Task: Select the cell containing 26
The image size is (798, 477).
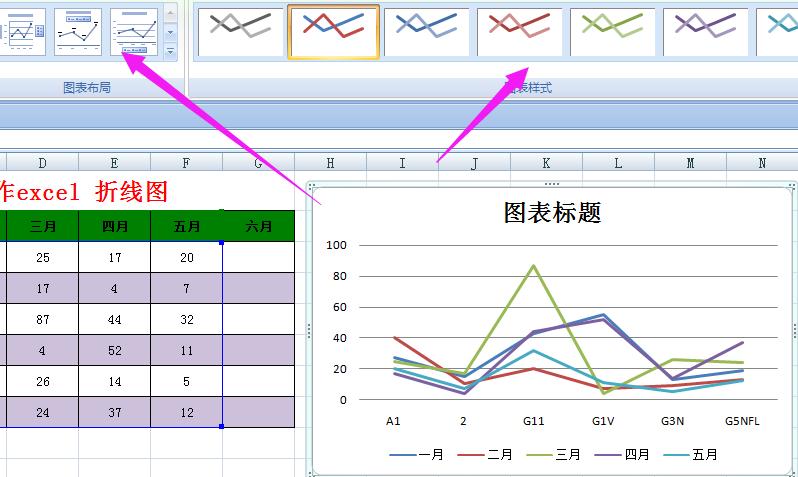Action: [43, 382]
